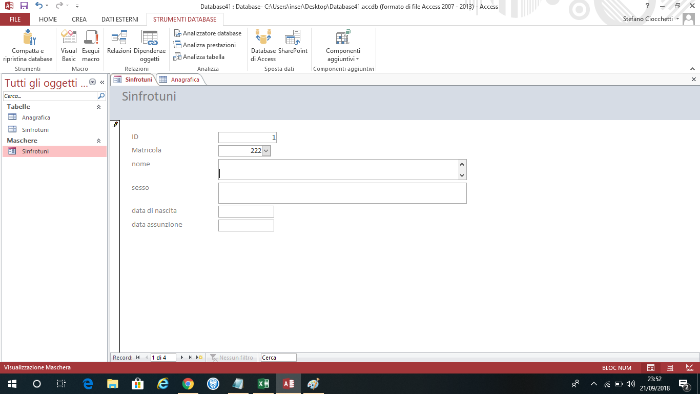The height and width of the screenshot is (394, 700).
Task: Collapse the ribbon chevron
Action: tap(692, 69)
